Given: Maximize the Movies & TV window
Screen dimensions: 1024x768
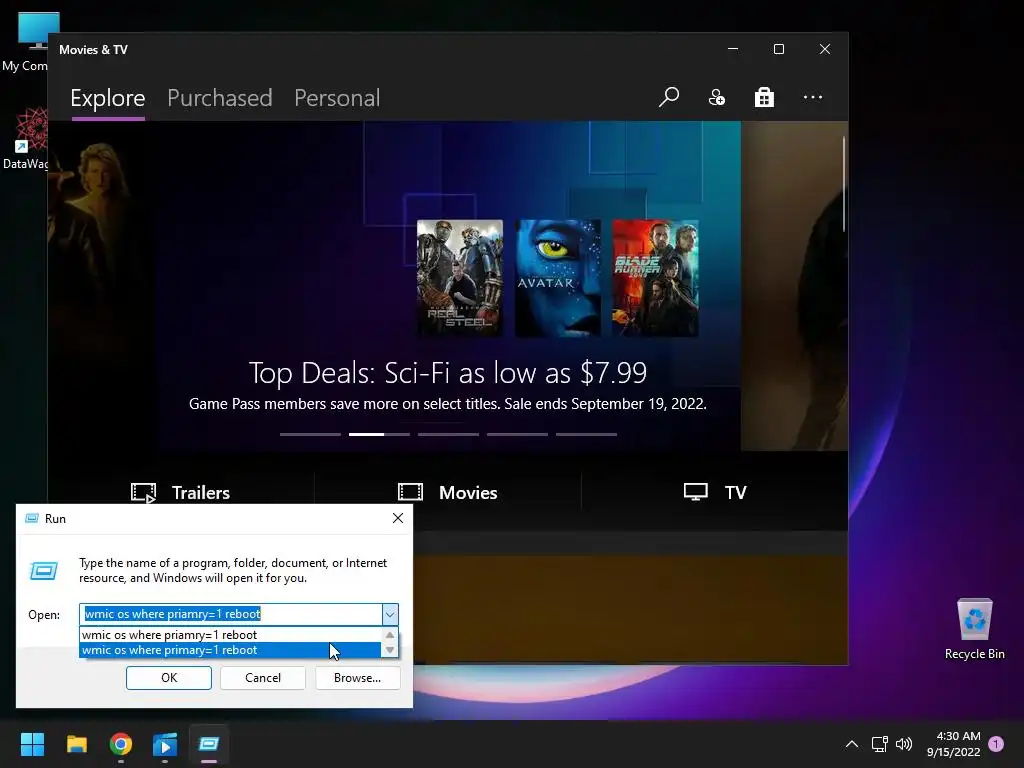Looking at the screenshot, I should (x=778, y=49).
